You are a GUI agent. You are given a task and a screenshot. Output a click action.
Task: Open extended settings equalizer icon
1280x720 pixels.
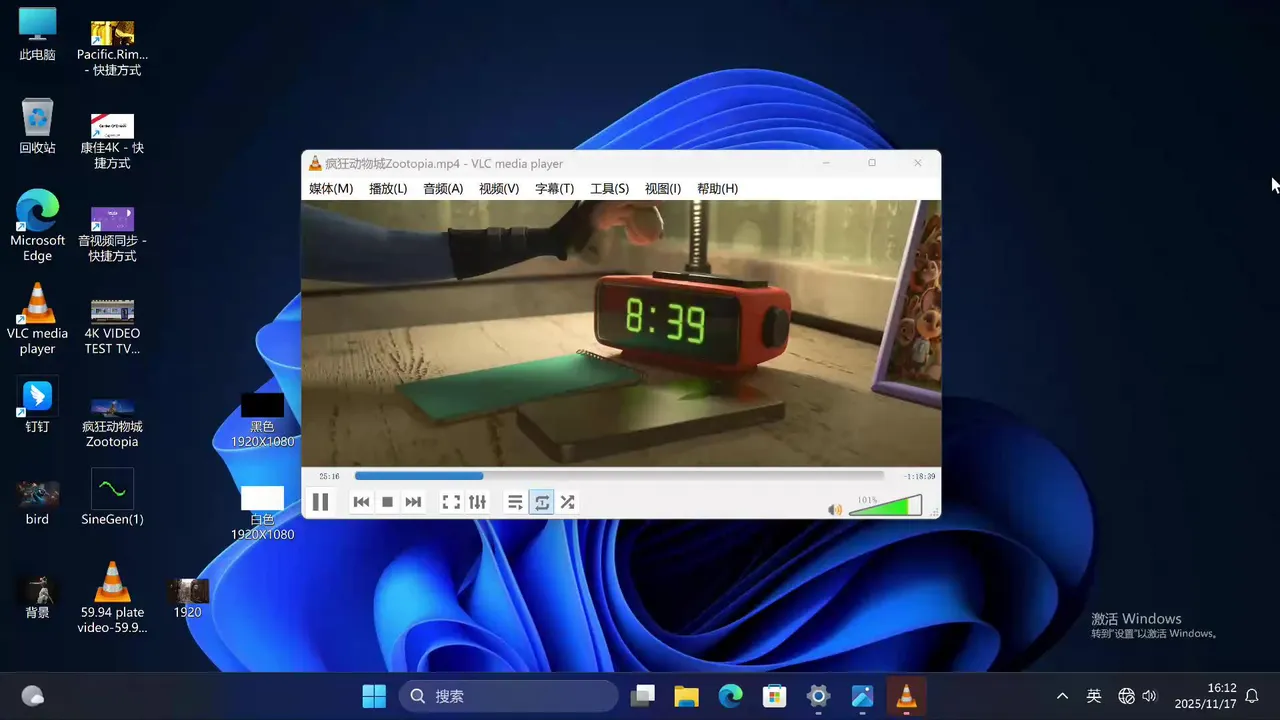[477, 502]
